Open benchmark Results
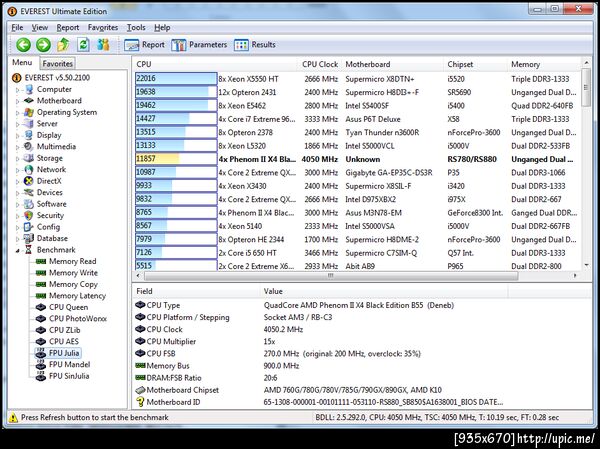Image resolution: width=600 pixels, height=449 pixels. (254, 45)
